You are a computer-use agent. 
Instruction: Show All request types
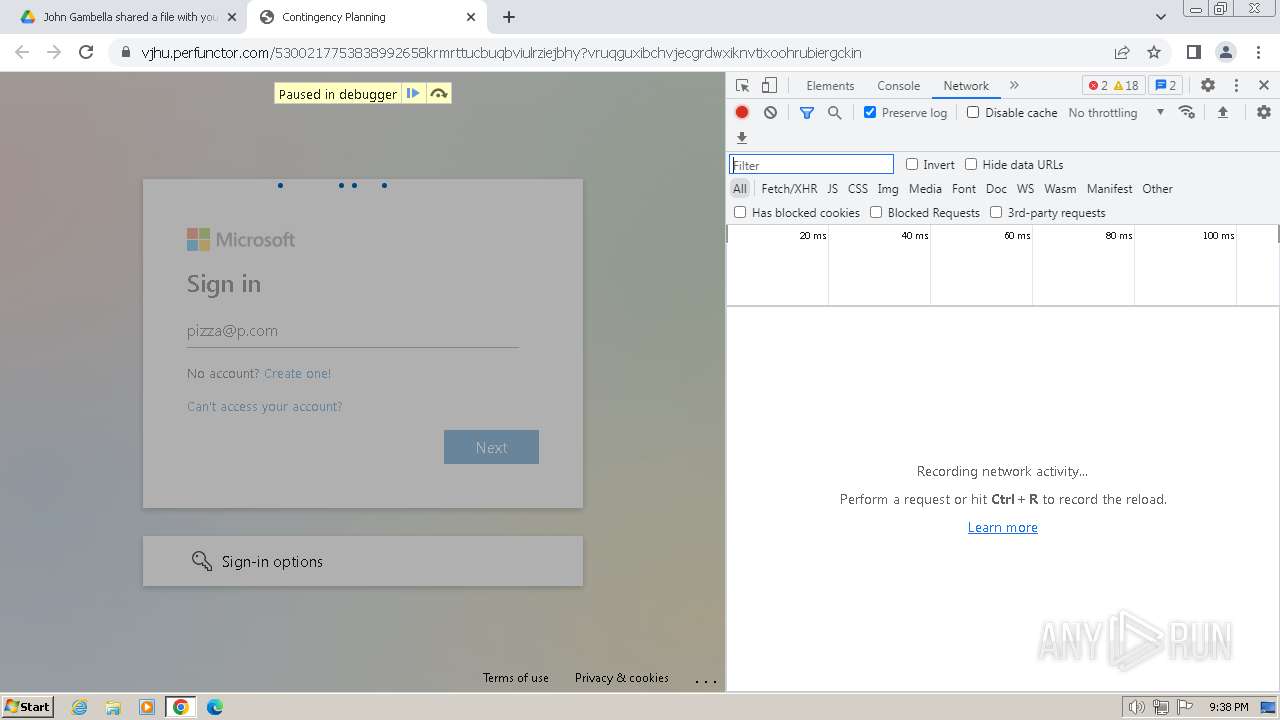click(x=739, y=189)
